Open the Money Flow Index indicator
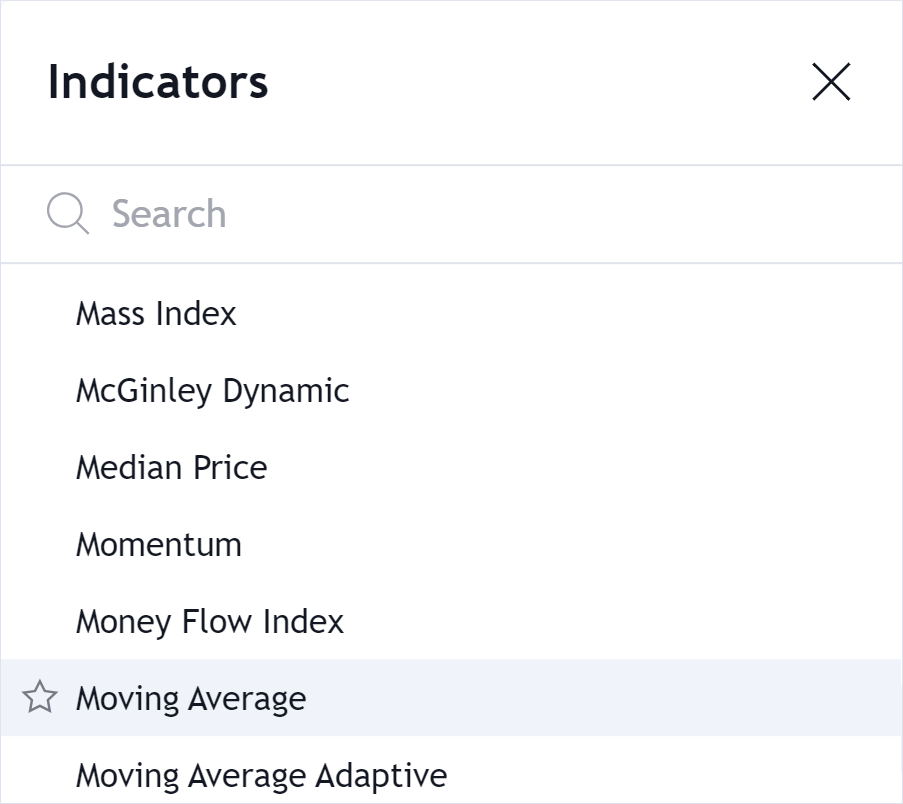Viewport: 903px width, 804px height. coord(210,621)
